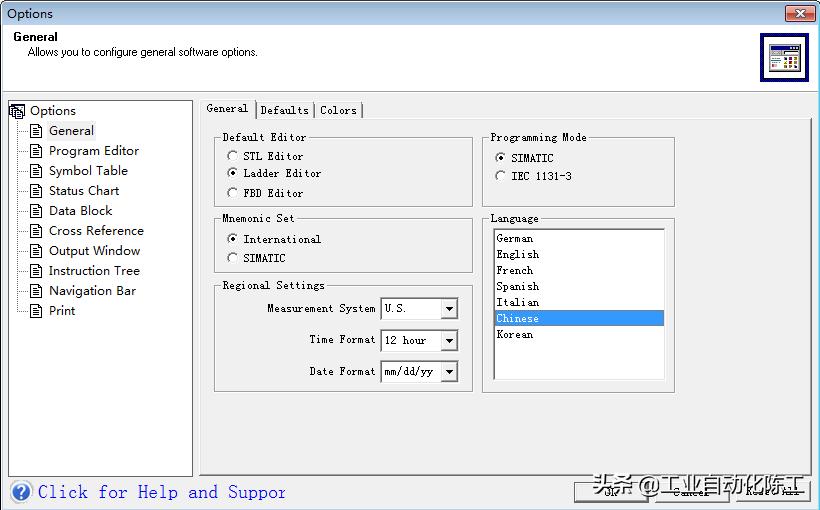This screenshot has height=510, width=820.
Task: Select English in language list
Action: (579, 255)
